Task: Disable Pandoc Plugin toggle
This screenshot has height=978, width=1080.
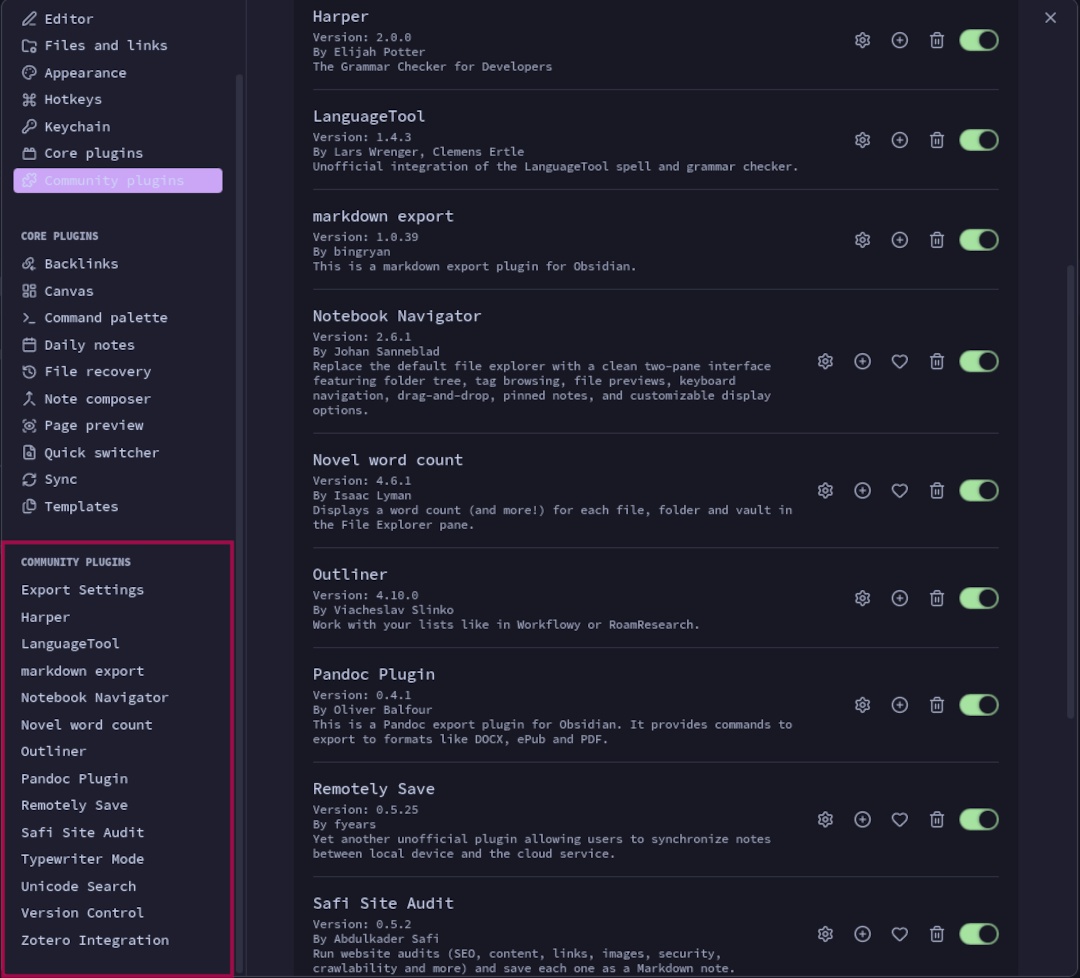Action: 979,705
